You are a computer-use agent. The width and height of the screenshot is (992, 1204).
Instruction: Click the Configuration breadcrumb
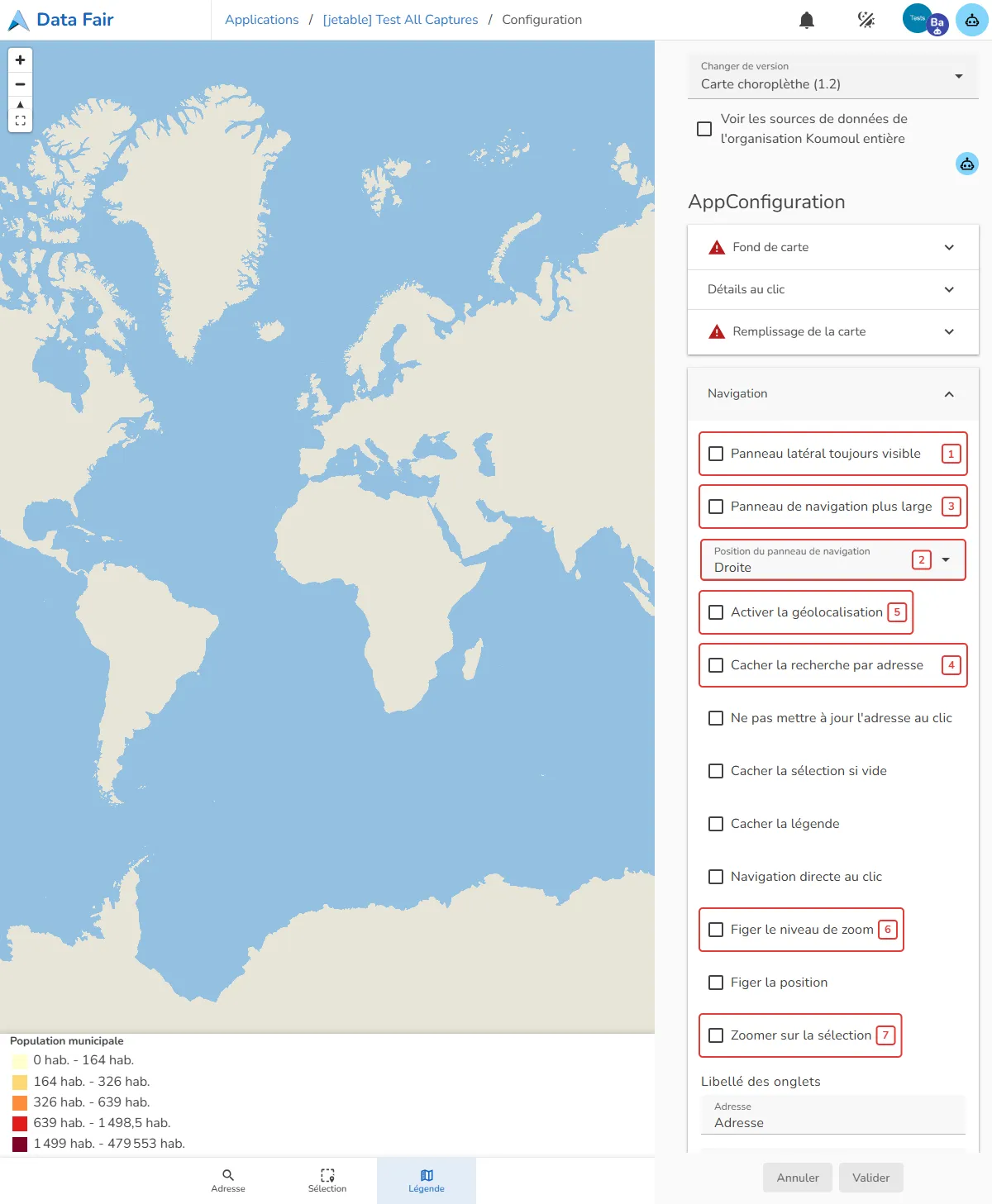click(x=542, y=20)
